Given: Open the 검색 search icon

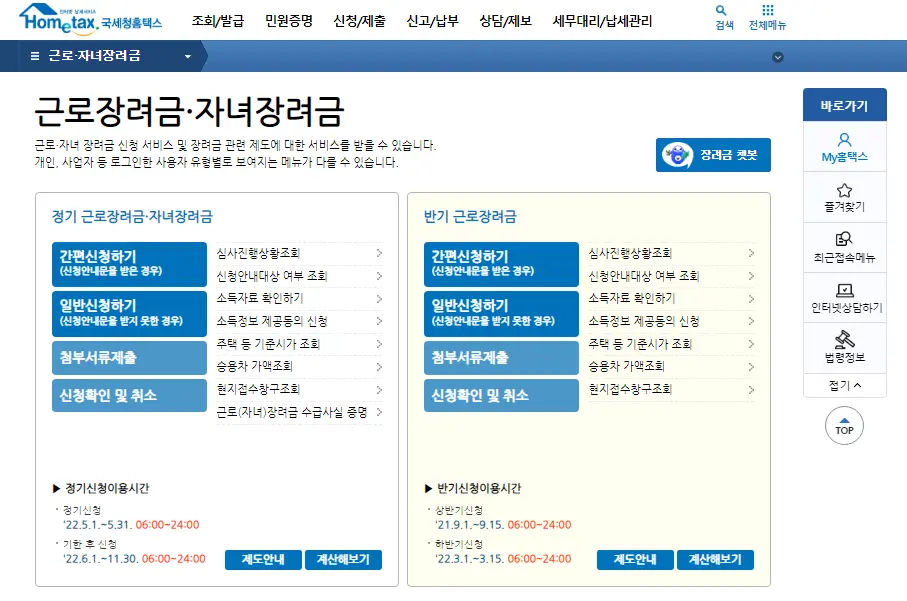Looking at the screenshot, I should coord(723,16).
